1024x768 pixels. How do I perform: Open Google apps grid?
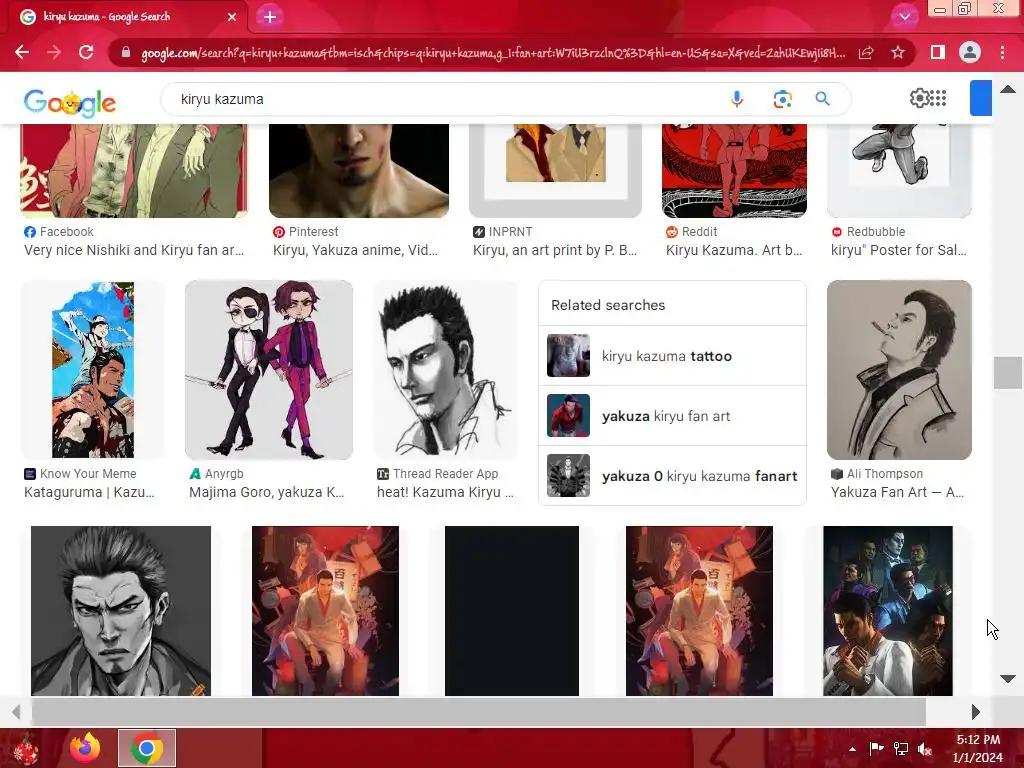click(938, 98)
